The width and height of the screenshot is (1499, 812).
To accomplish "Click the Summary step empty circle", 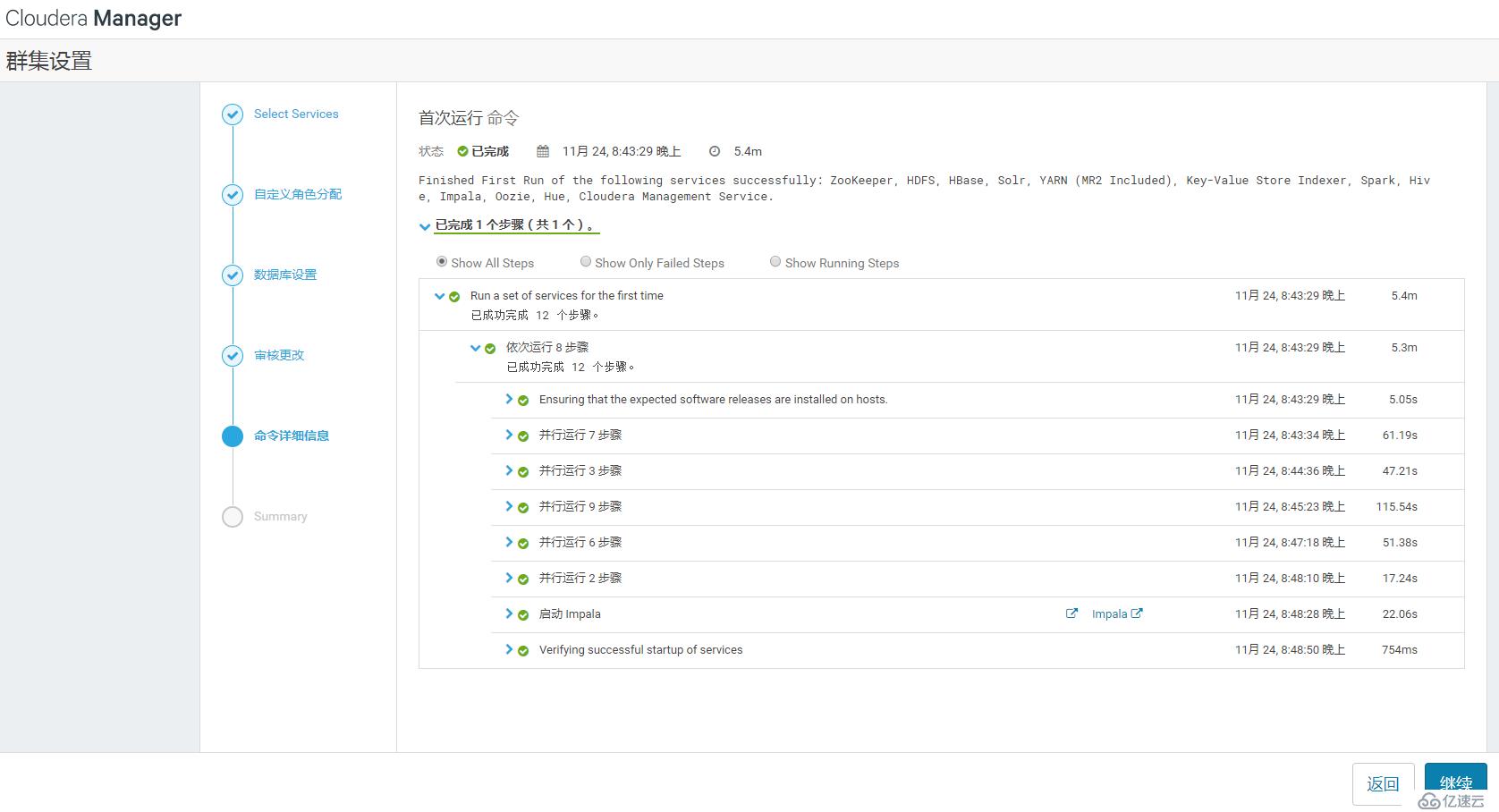I will click(x=233, y=517).
